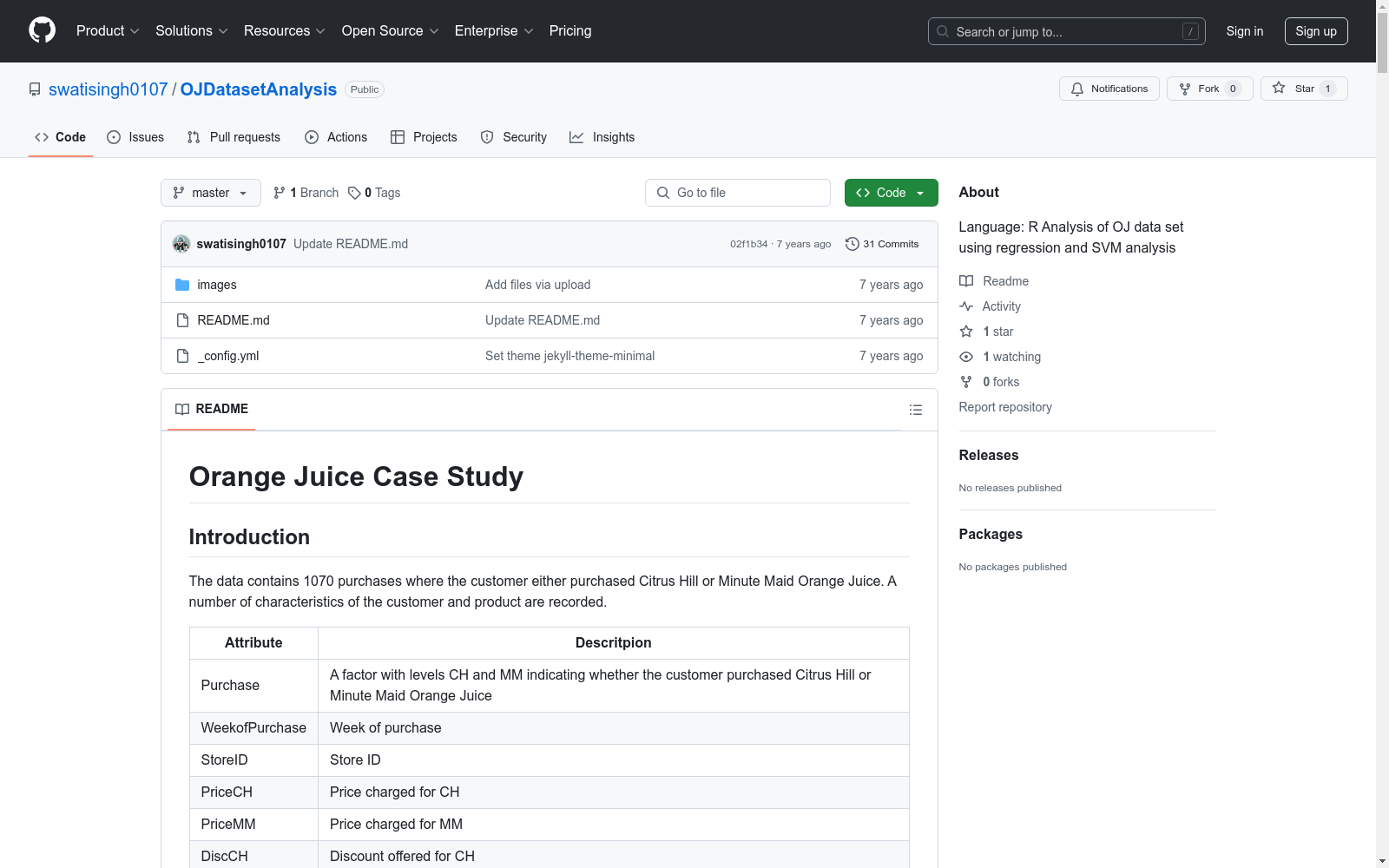This screenshot has height=868, width=1389.
Task: Open the GitHub home logo
Action: point(42,30)
